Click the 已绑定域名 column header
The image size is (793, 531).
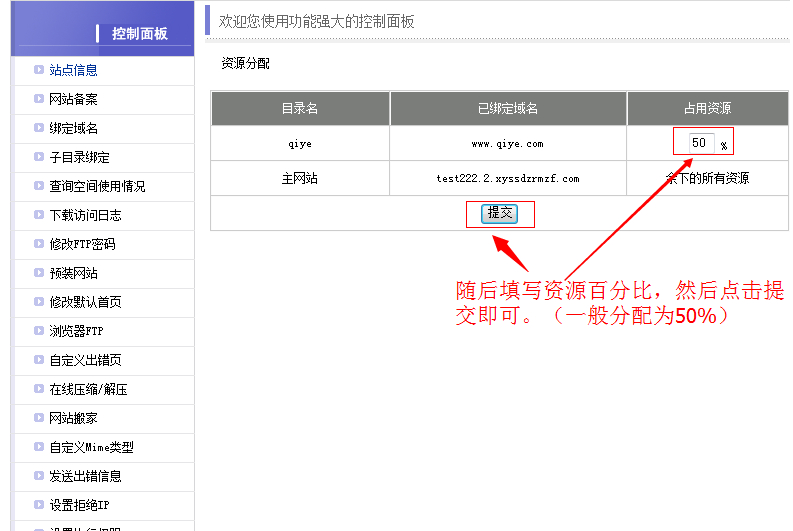click(508, 108)
